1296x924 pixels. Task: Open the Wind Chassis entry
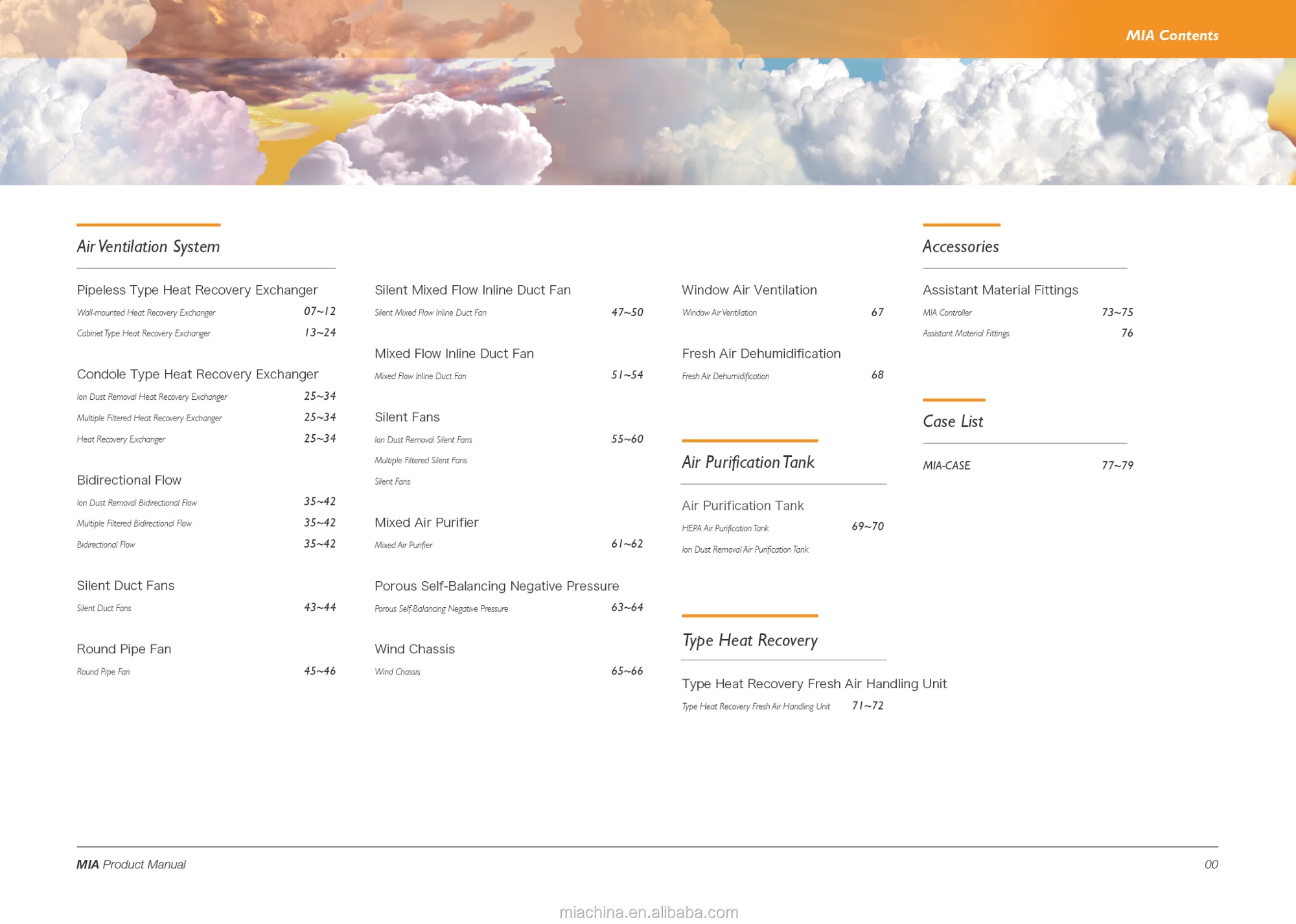397,672
